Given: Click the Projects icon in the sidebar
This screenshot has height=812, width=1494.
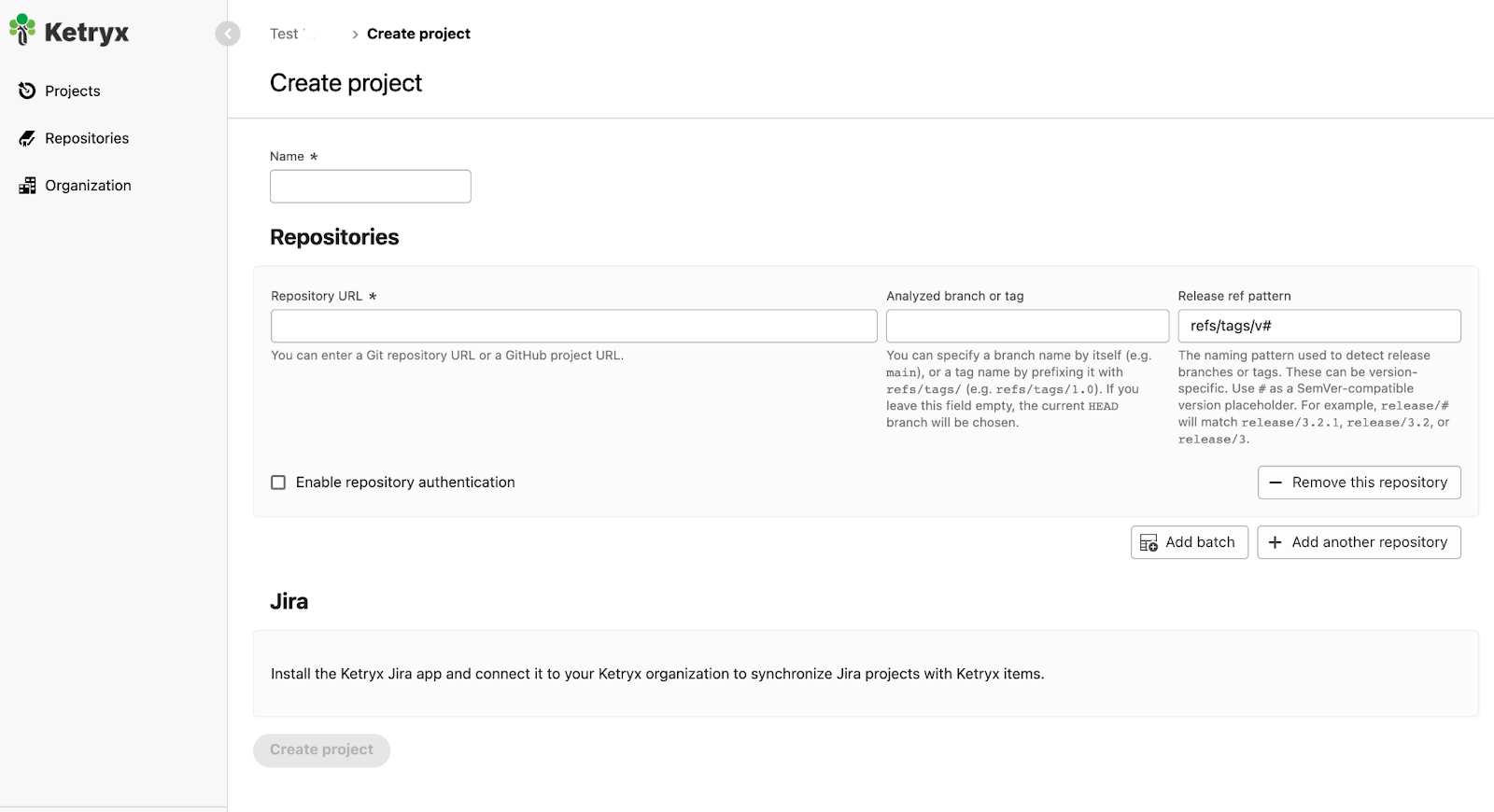Looking at the screenshot, I should point(27,91).
